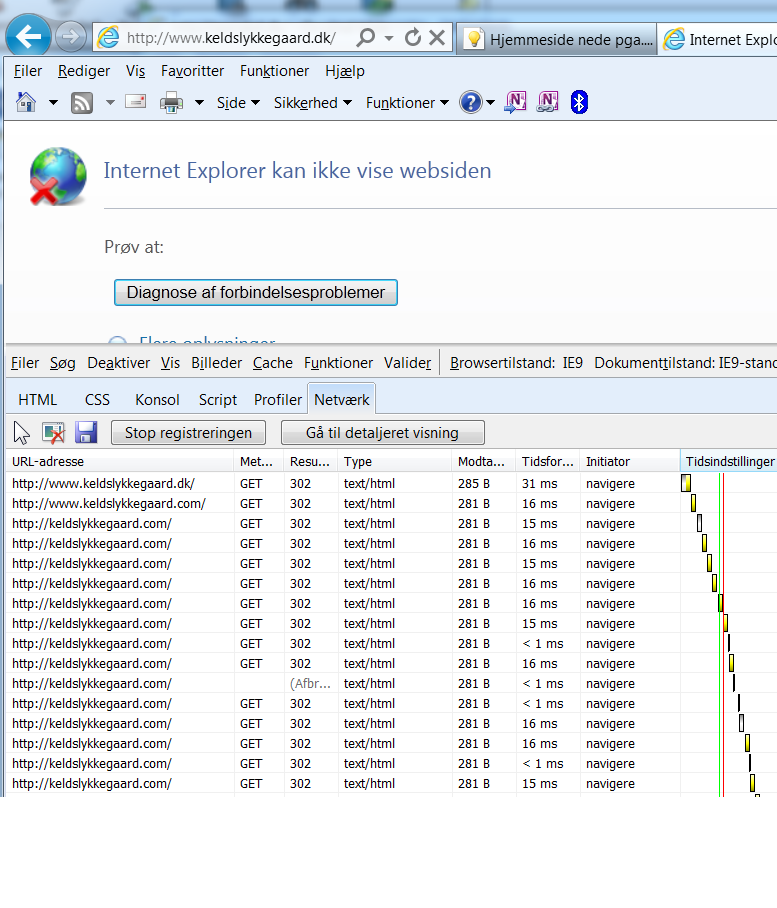The height and width of the screenshot is (908, 777).
Task: Open the Rediger menu
Action: [84, 71]
